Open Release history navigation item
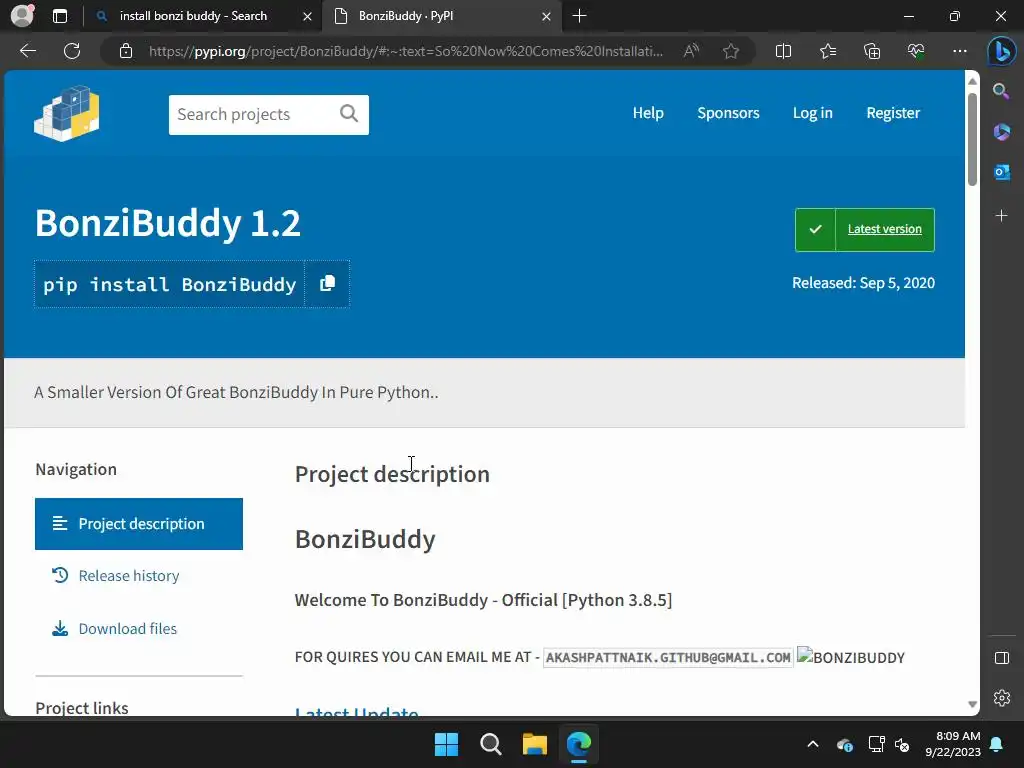 tap(129, 575)
